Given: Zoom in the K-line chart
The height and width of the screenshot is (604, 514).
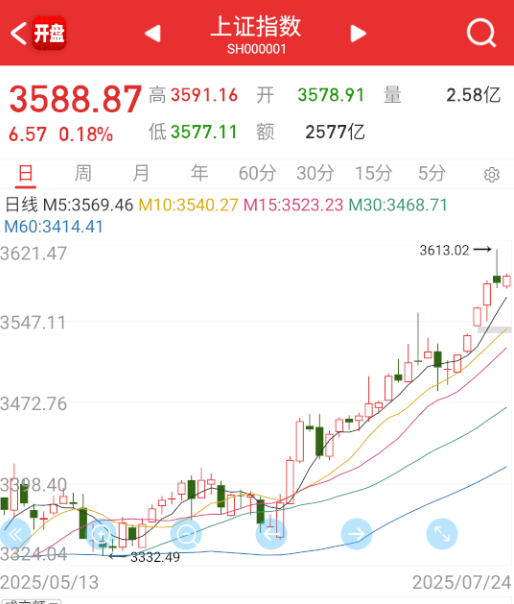Looking at the screenshot, I should [x=101, y=534].
